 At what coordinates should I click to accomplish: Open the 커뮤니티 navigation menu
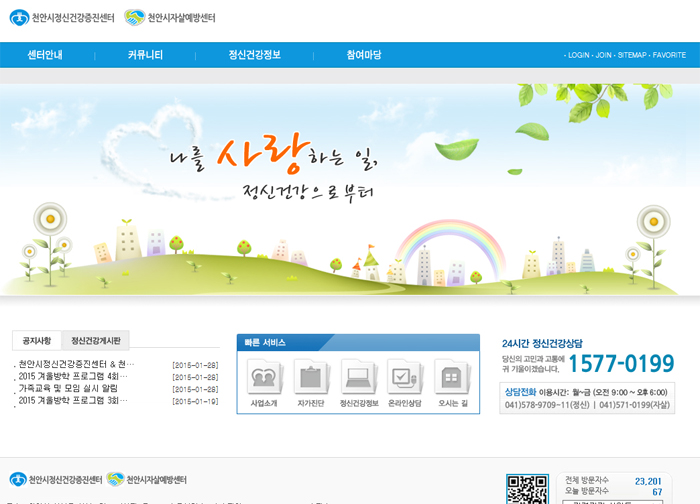pos(146,55)
